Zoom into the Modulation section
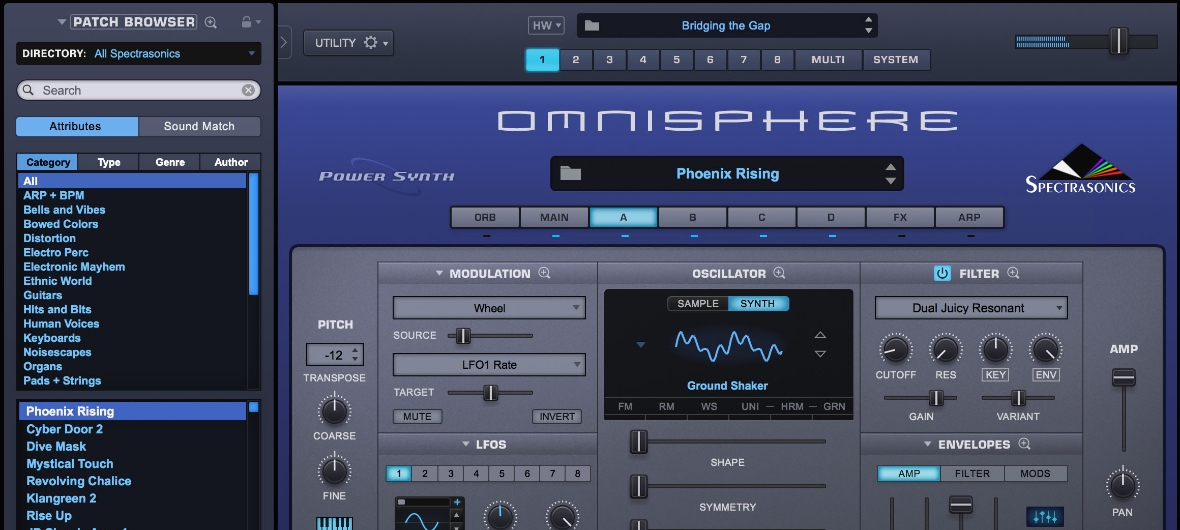Viewport: 1180px width, 530px height. [x=544, y=273]
